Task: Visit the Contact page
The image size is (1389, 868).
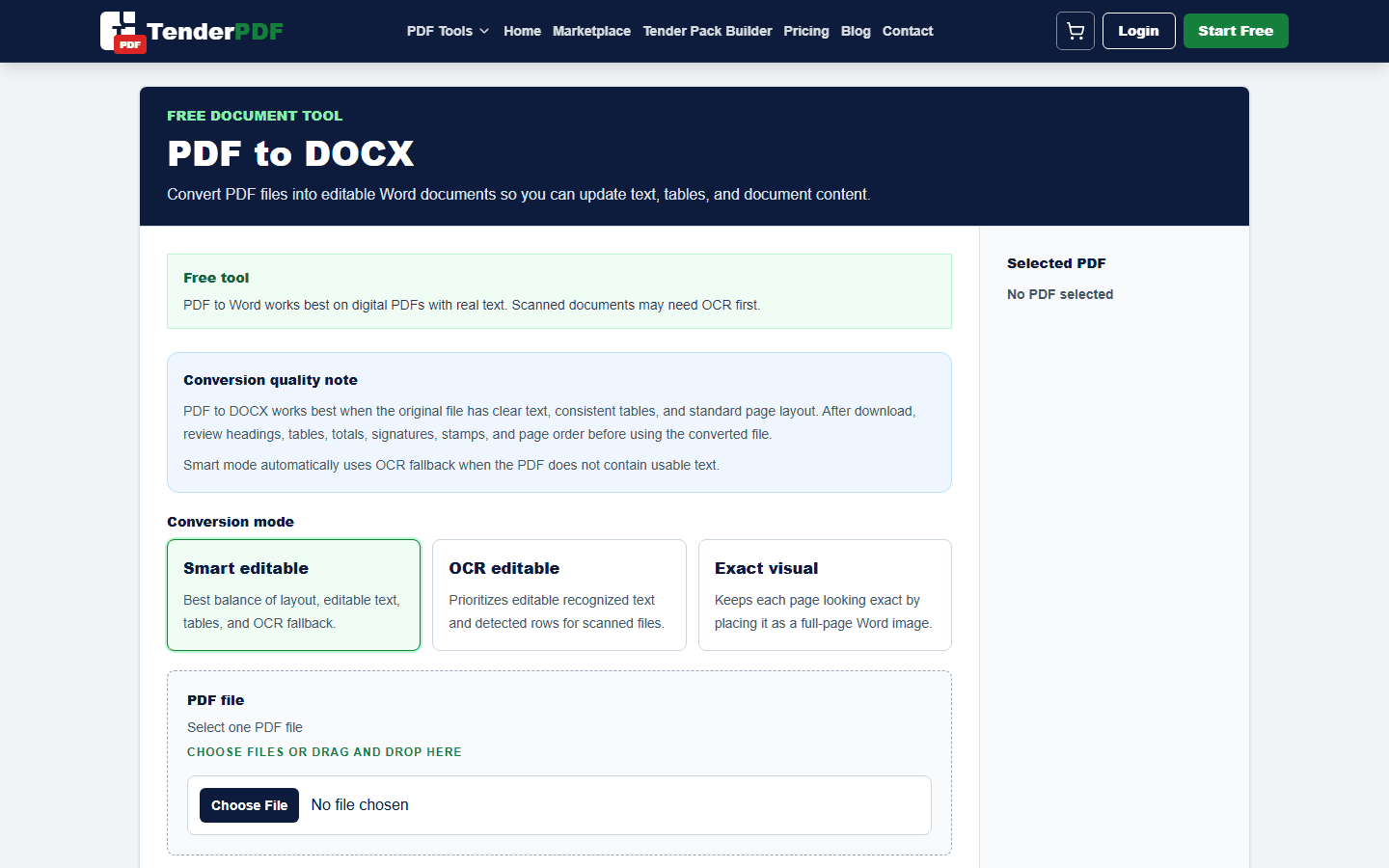Action: tap(908, 31)
